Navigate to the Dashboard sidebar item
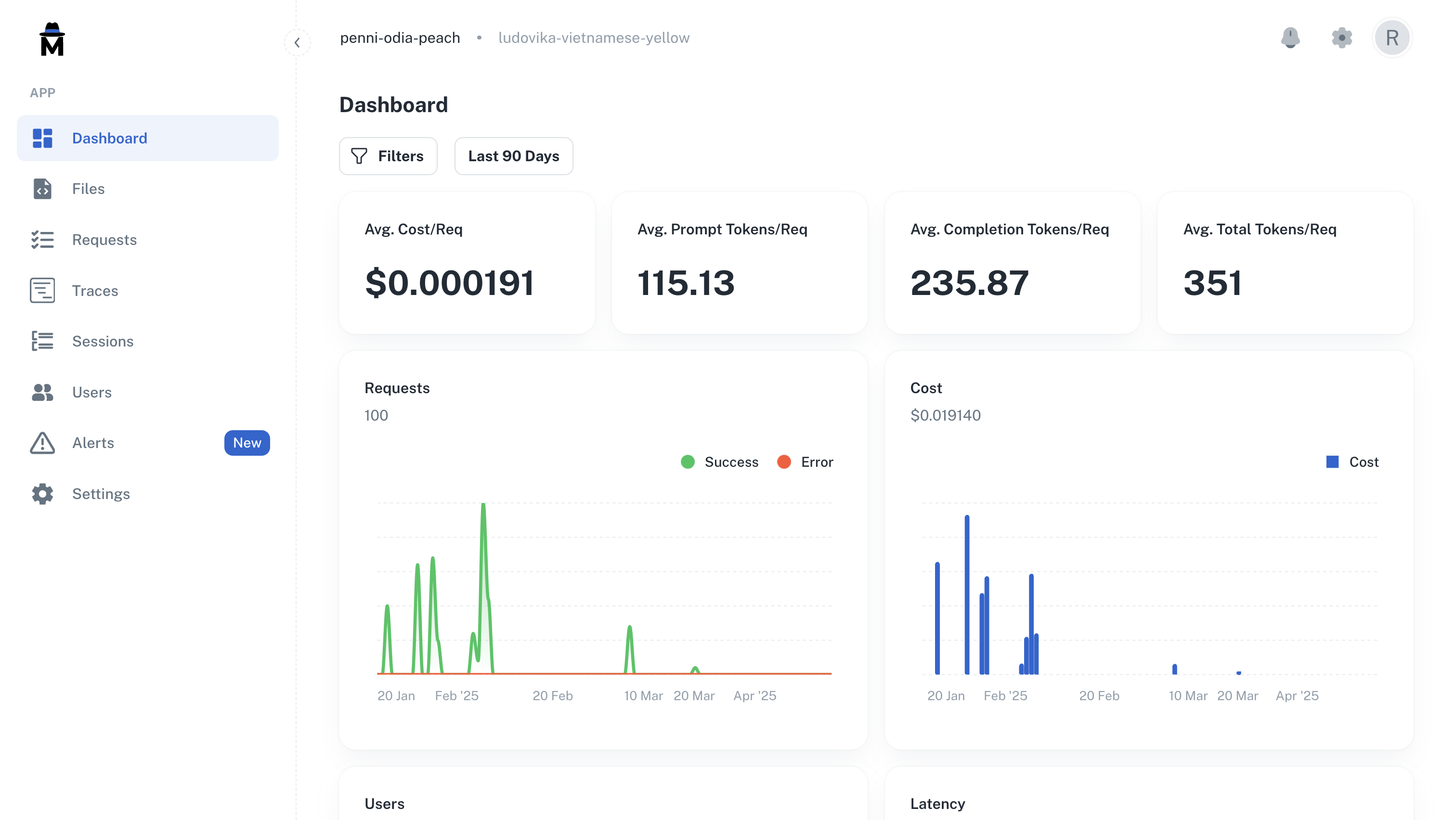This screenshot has height=820, width=1456. tap(109, 138)
